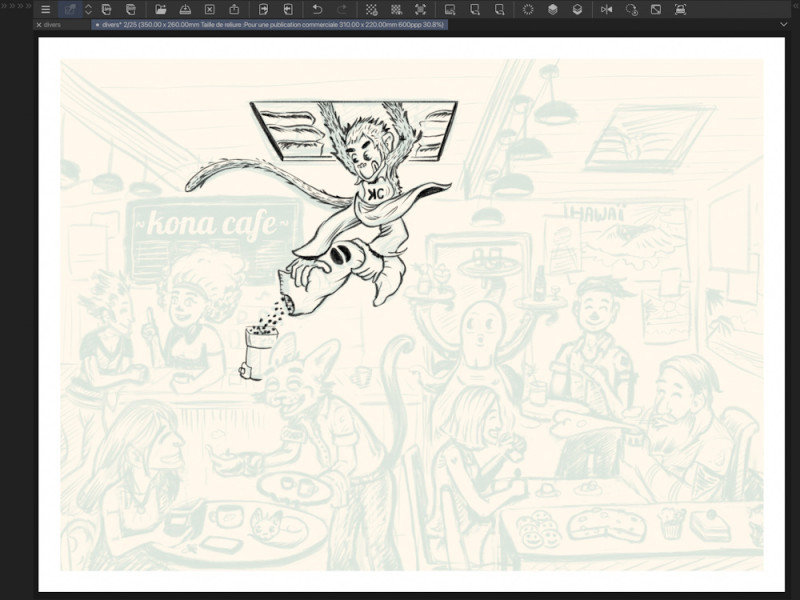
Task: Switch to the short 'divers' tab
Action: 53,24
